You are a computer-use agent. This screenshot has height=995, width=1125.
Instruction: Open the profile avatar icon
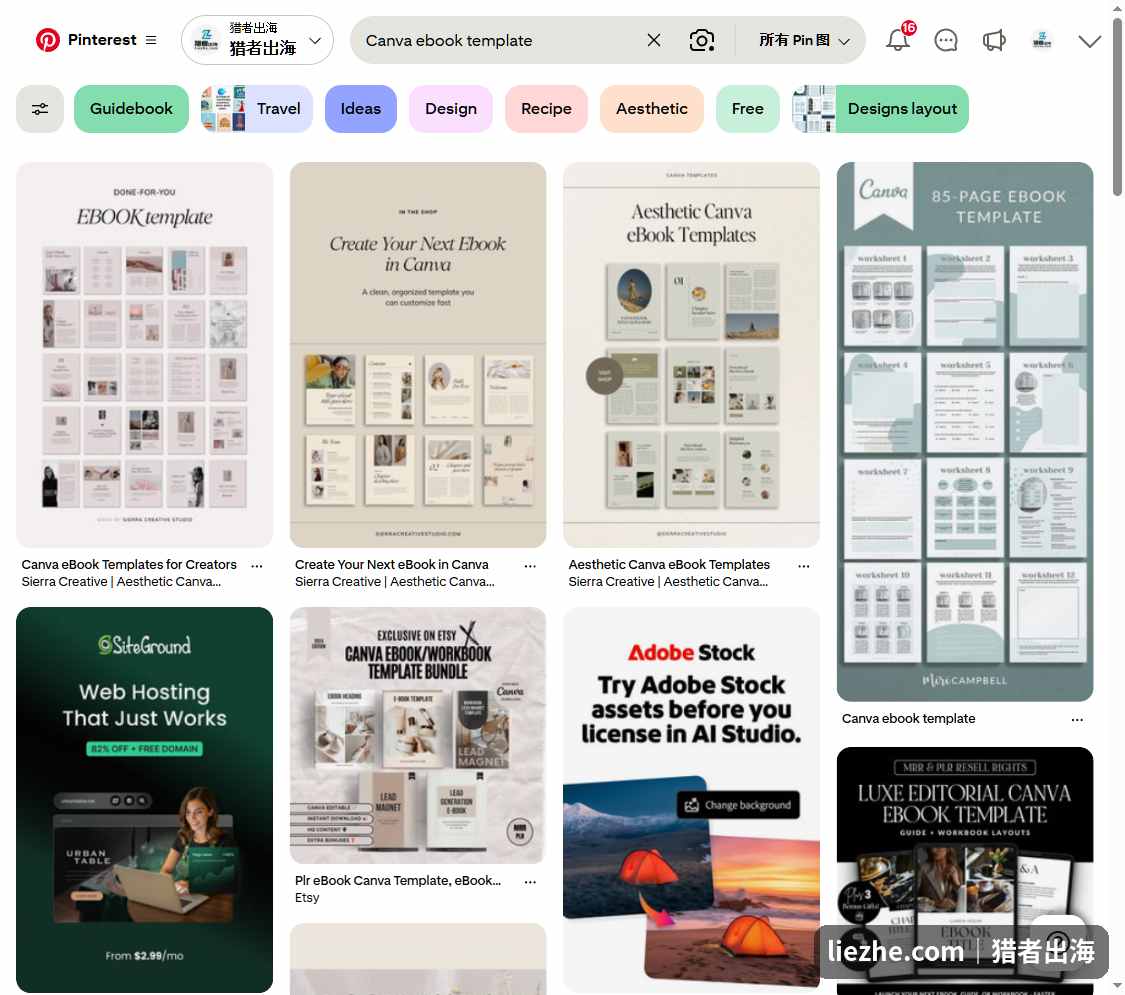1042,40
